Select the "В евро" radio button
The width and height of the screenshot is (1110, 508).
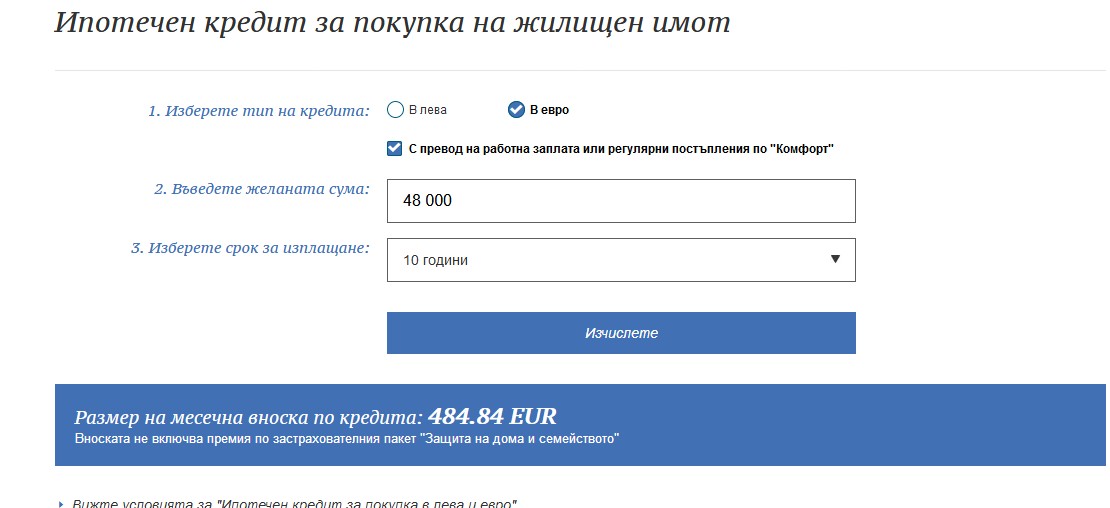(x=516, y=110)
